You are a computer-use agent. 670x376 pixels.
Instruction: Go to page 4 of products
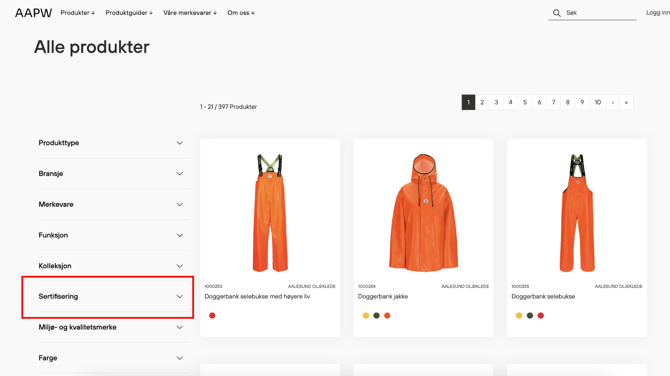click(x=510, y=102)
